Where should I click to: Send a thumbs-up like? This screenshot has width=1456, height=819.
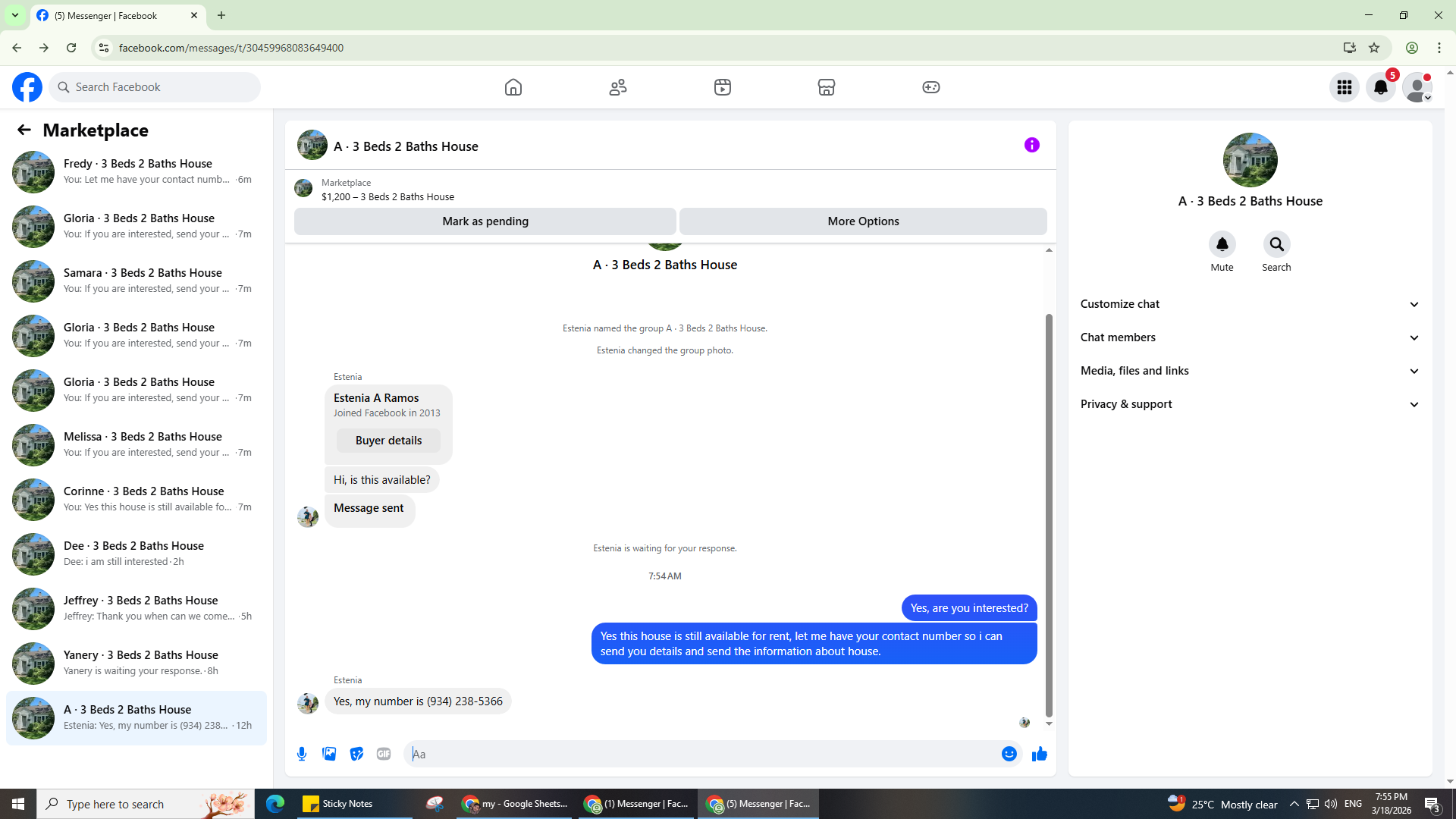pyautogui.click(x=1039, y=754)
